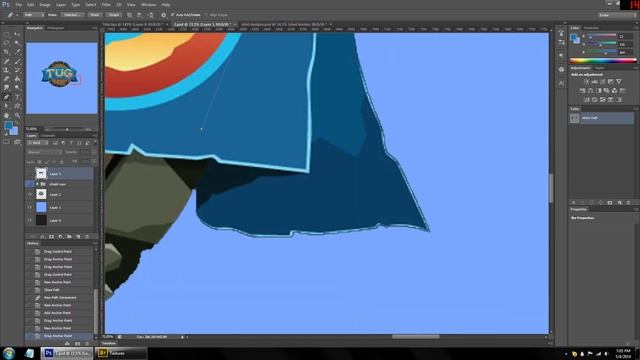Toggle Auto Add/Delete checkbox

tap(173, 15)
